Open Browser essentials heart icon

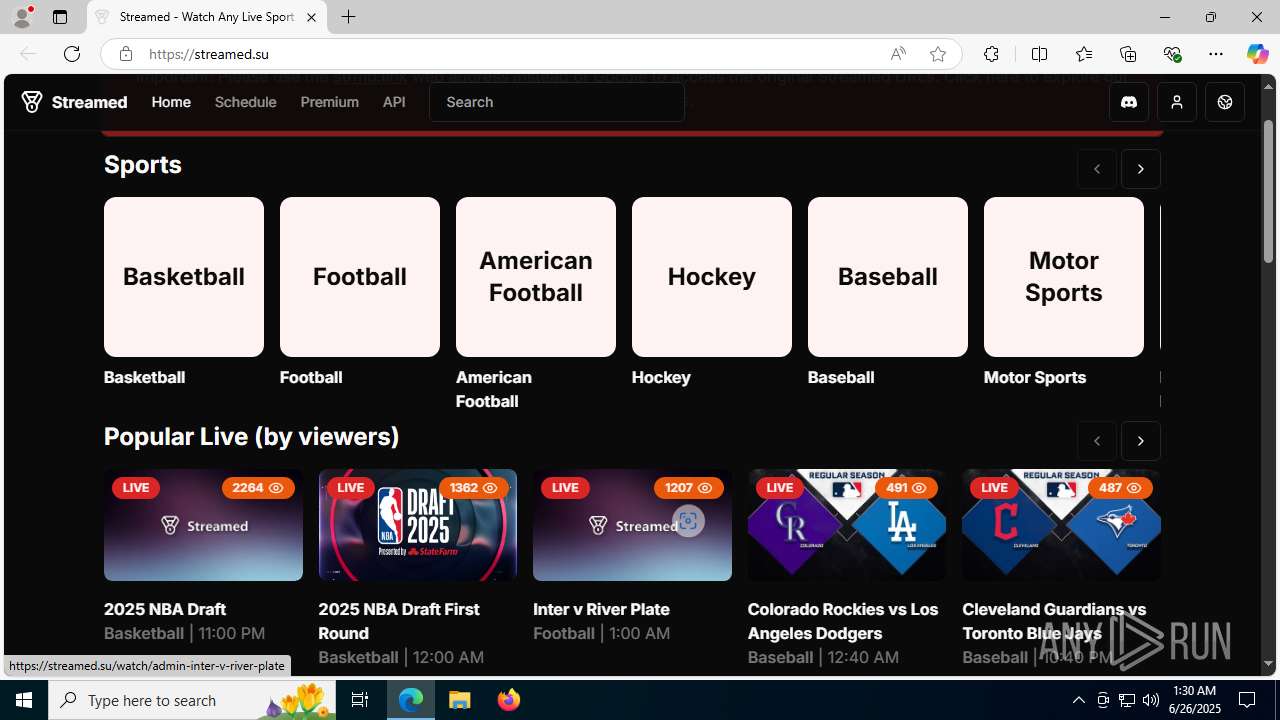[1172, 54]
